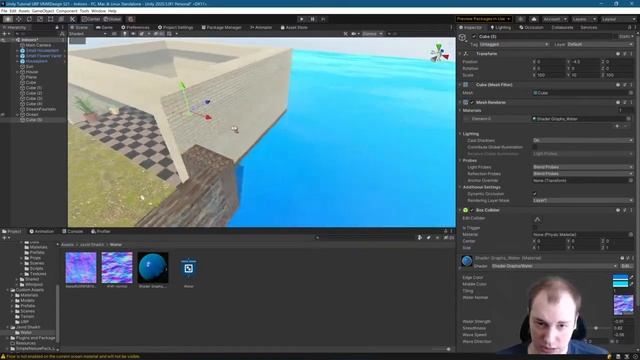Pause the game

pyautogui.click(x=313, y=19)
